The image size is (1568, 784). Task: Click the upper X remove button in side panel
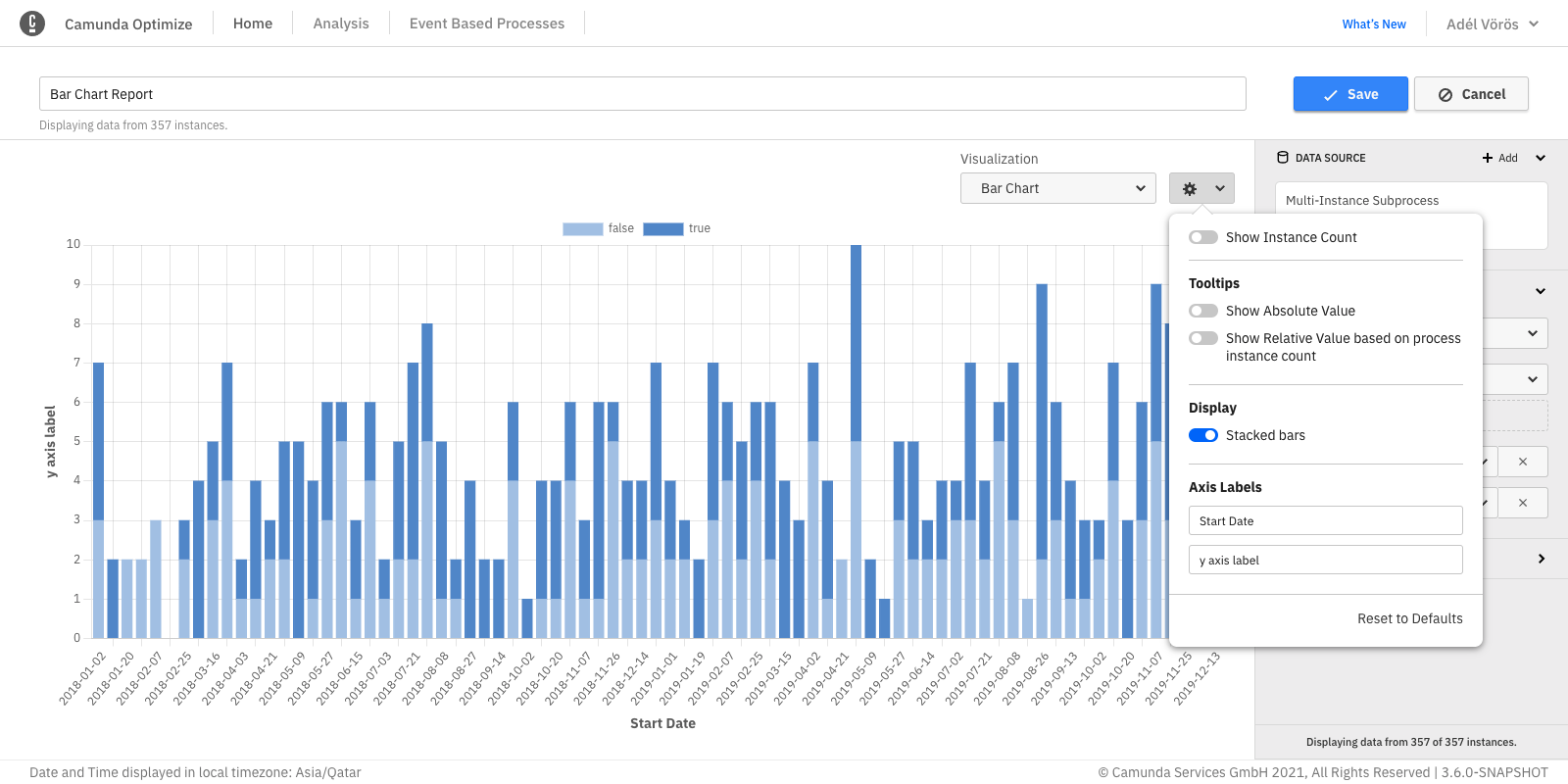pyautogui.click(x=1522, y=462)
